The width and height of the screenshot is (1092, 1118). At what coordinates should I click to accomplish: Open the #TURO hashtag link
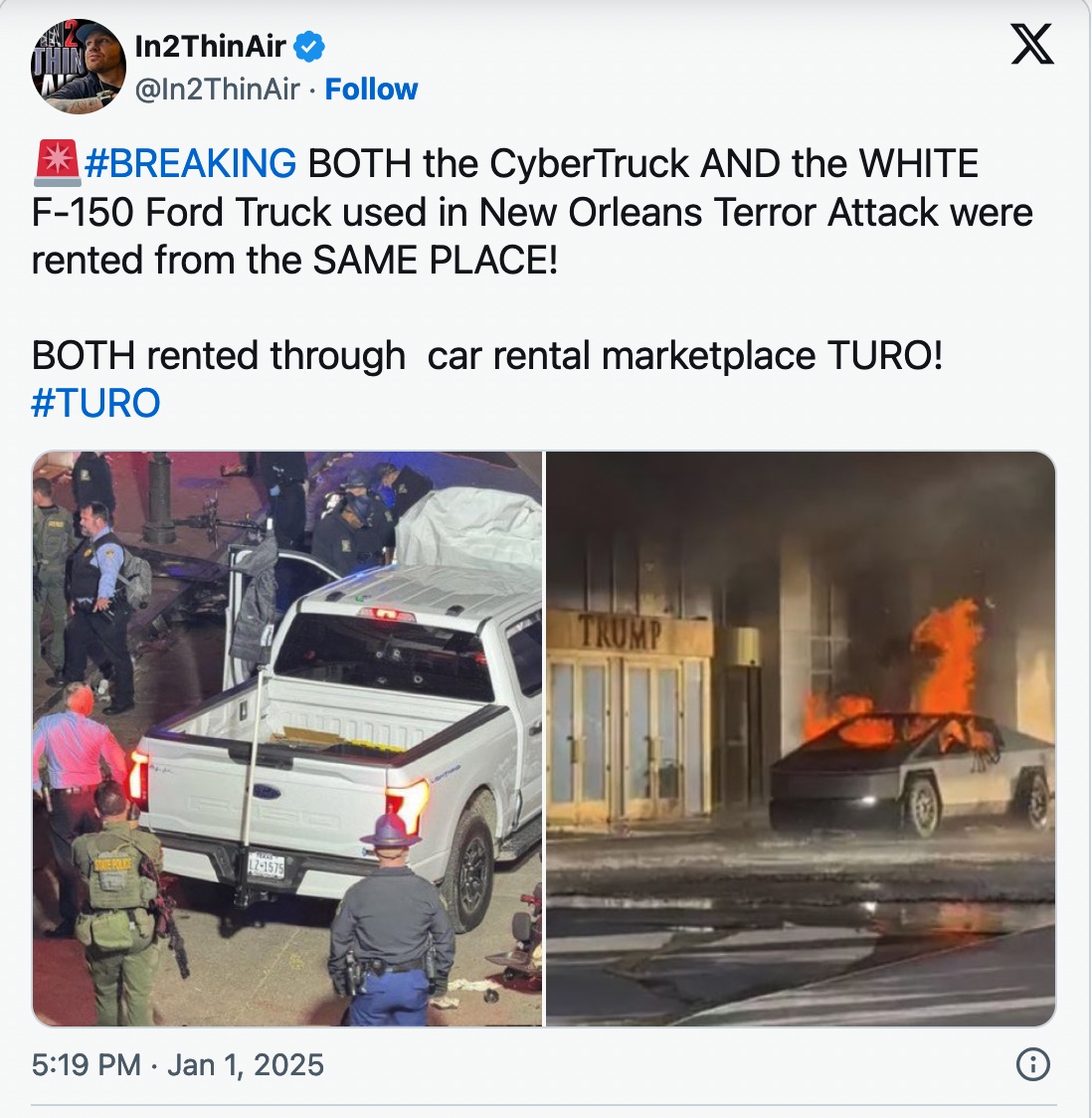[95, 403]
